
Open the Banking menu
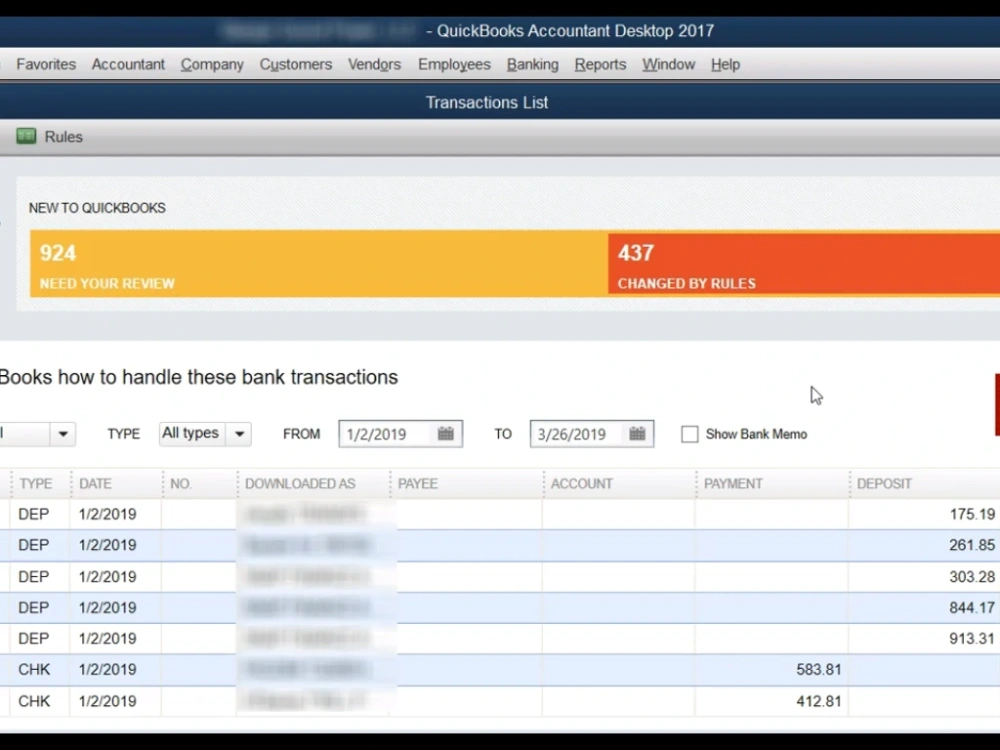[533, 64]
